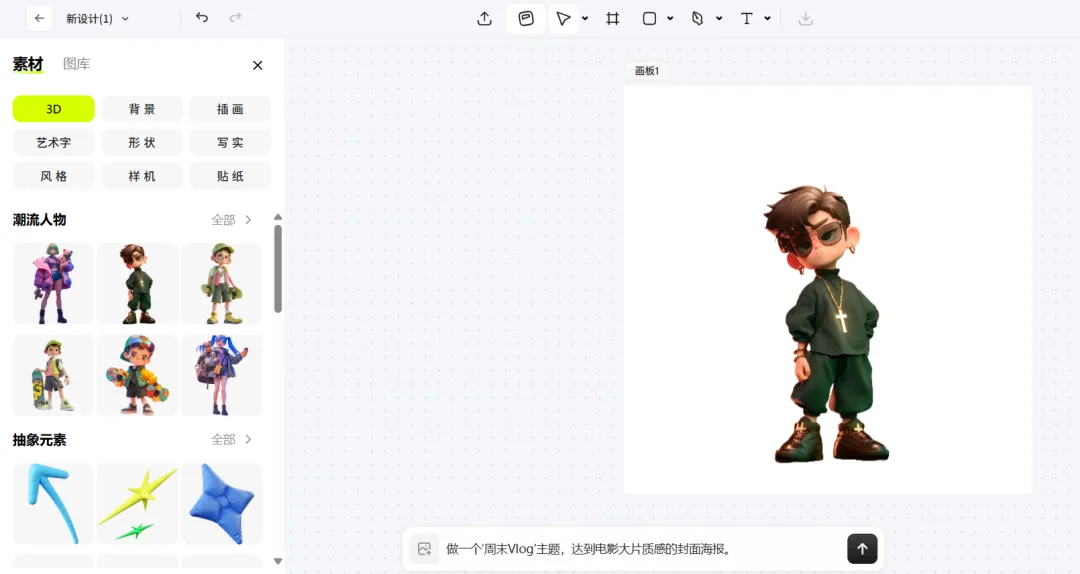
Task: Open the 新设计(1) file name dropdown
Action: click(x=97, y=19)
